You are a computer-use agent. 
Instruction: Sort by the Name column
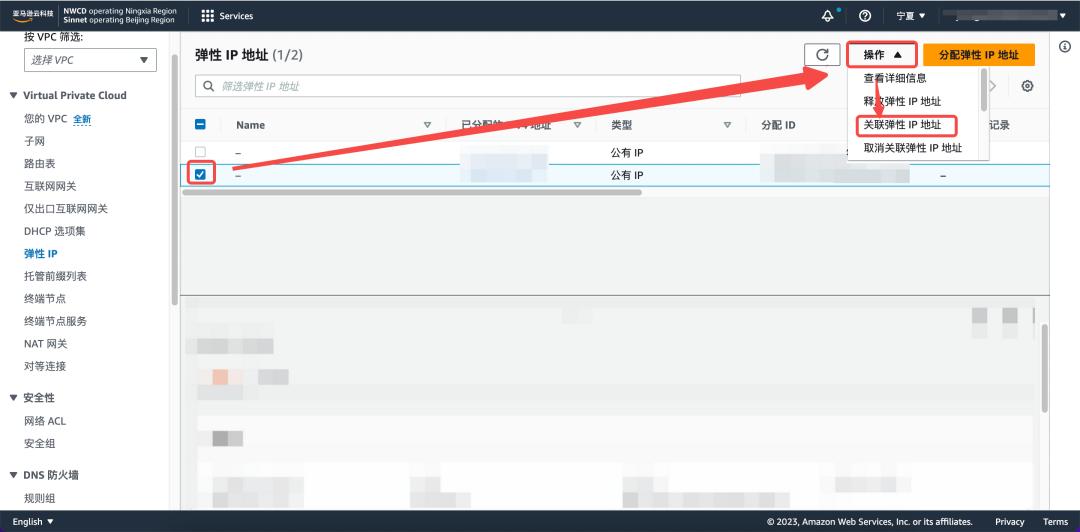pyautogui.click(x=427, y=125)
